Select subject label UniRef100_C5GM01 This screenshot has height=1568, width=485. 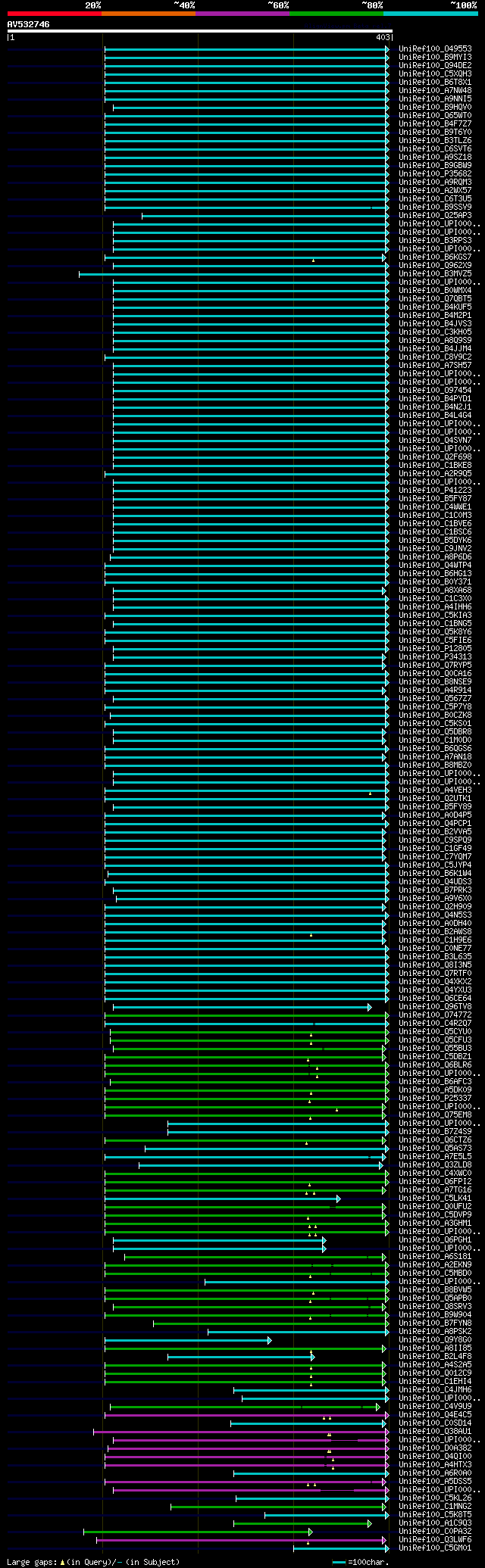pyautogui.click(x=436, y=1548)
